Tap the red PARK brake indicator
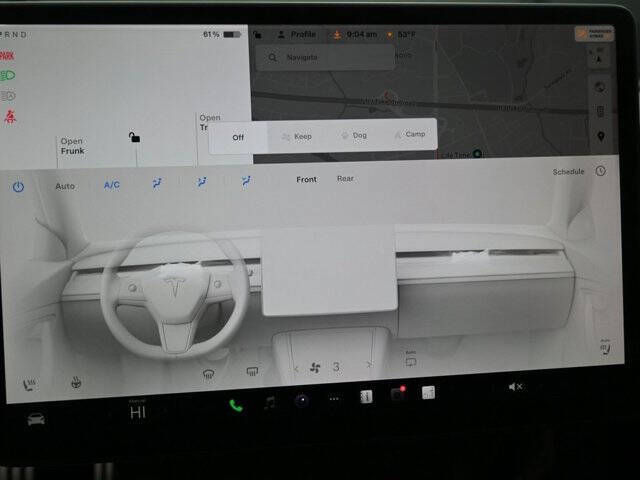The width and height of the screenshot is (640, 480). (7, 56)
